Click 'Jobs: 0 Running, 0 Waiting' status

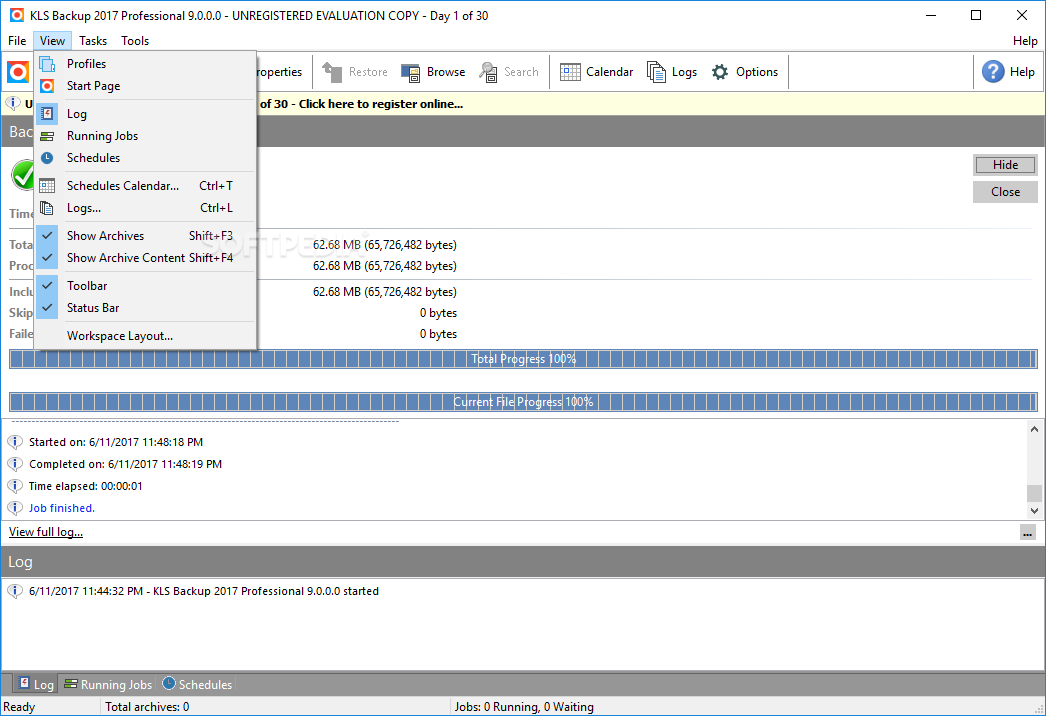pos(524,707)
